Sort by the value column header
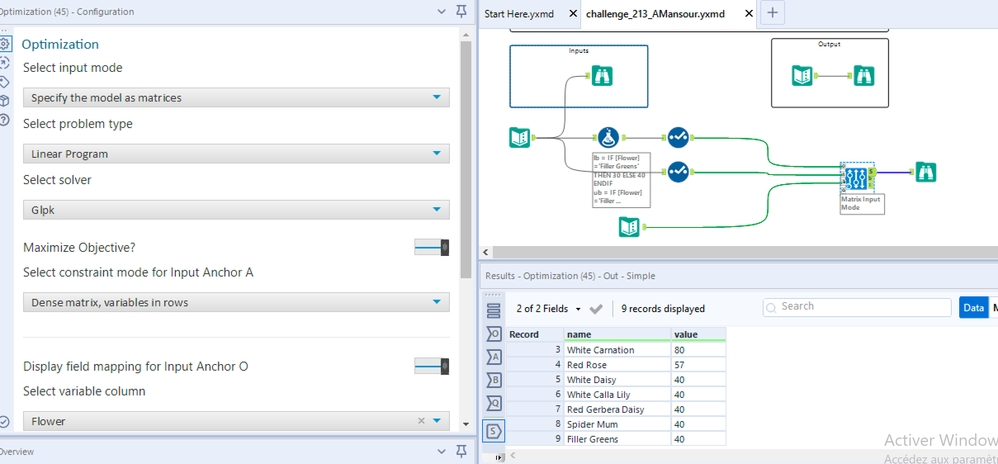 click(x=698, y=335)
